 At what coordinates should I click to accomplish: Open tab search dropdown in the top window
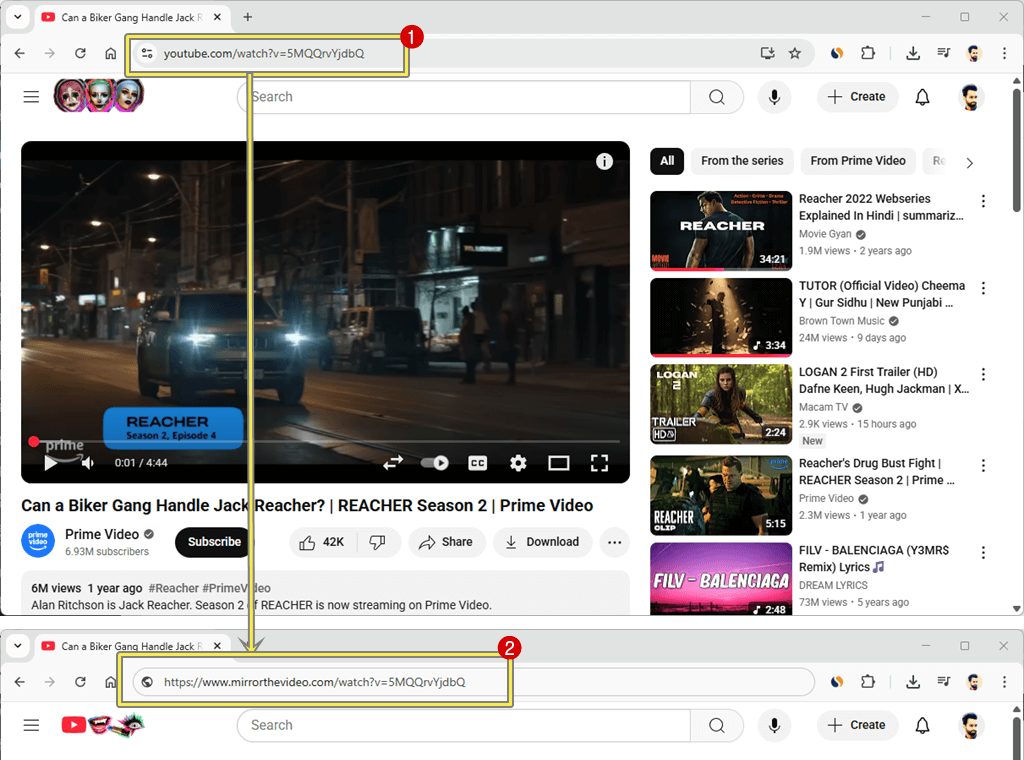pyautogui.click(x=18, y=17)
